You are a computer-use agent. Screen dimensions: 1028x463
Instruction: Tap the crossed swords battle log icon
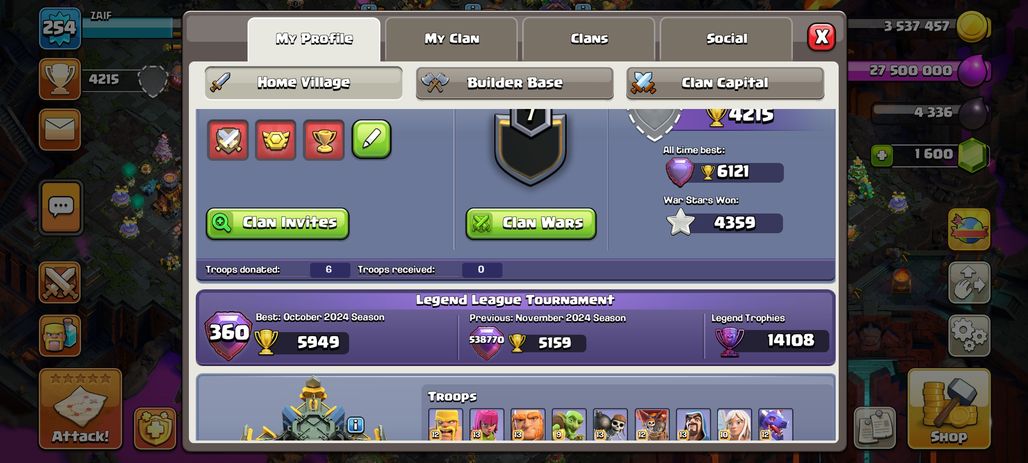coord(60,283)
